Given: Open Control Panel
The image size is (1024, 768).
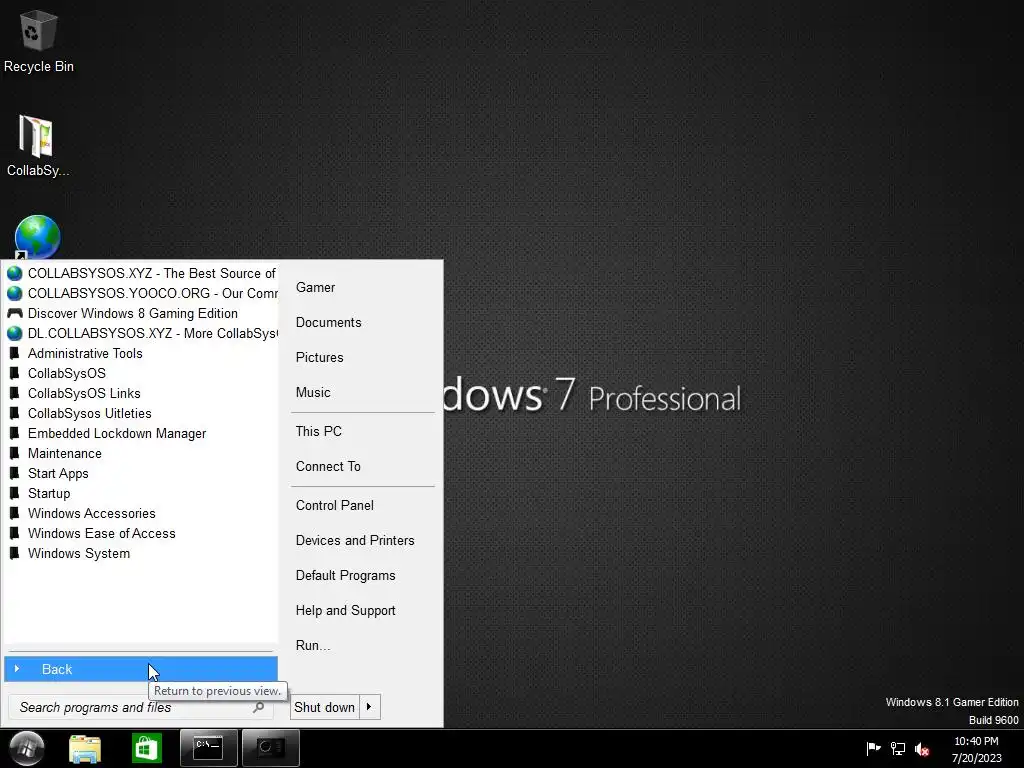Looking at the screenshot, I should (362, 505).
